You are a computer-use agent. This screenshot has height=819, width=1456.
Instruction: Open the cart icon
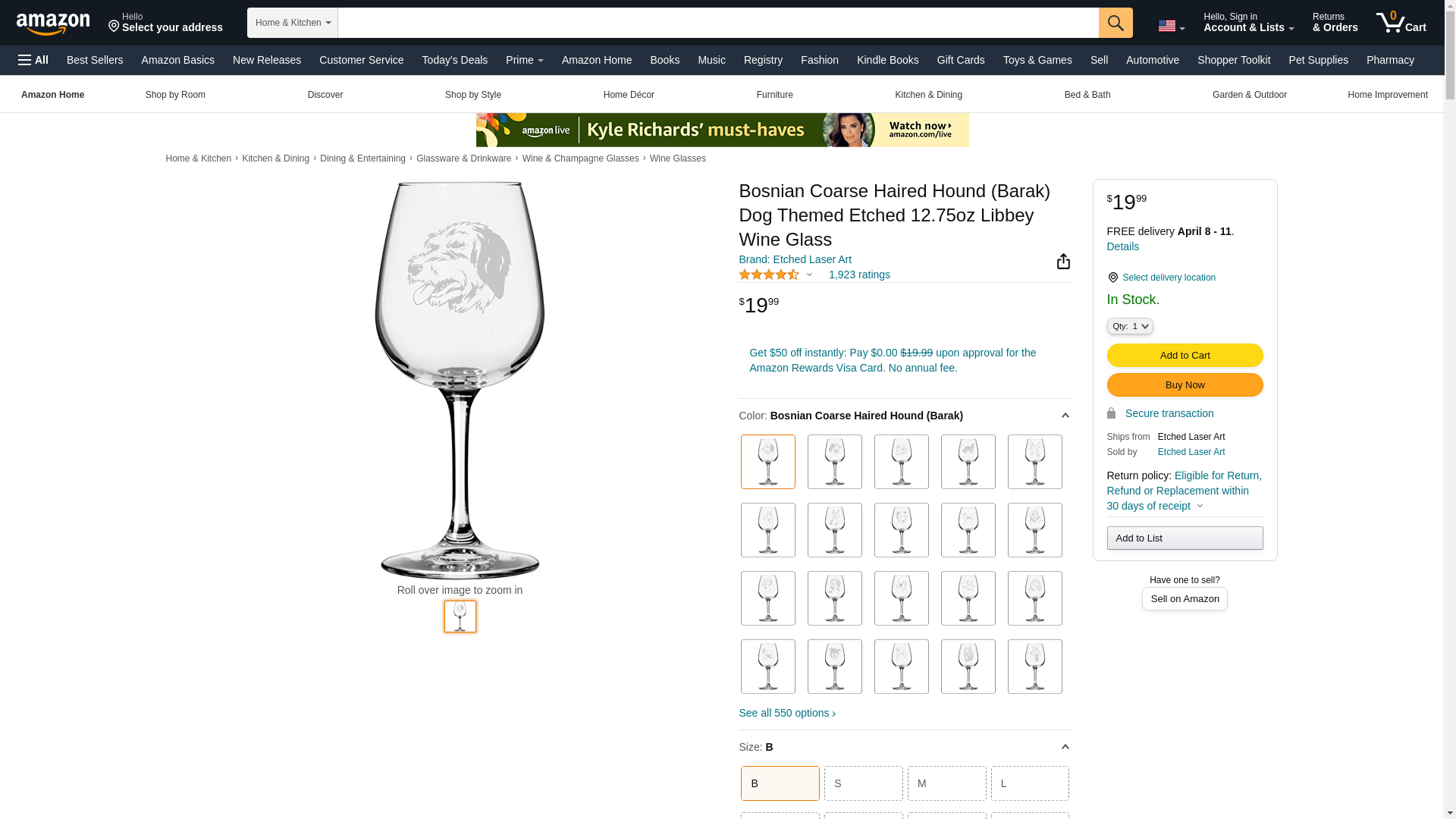pos(1401,23)
